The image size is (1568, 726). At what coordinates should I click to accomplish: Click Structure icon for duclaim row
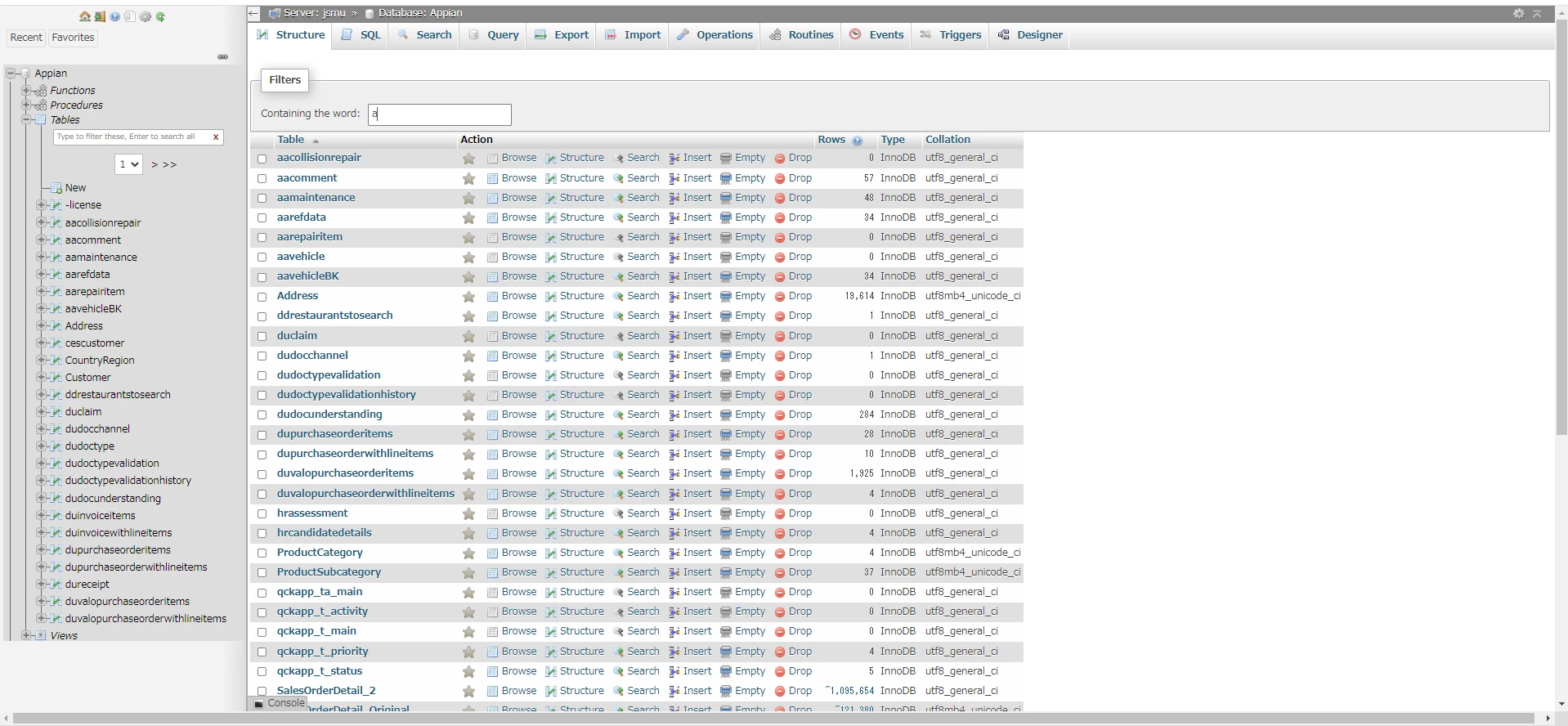pos(551,336)
